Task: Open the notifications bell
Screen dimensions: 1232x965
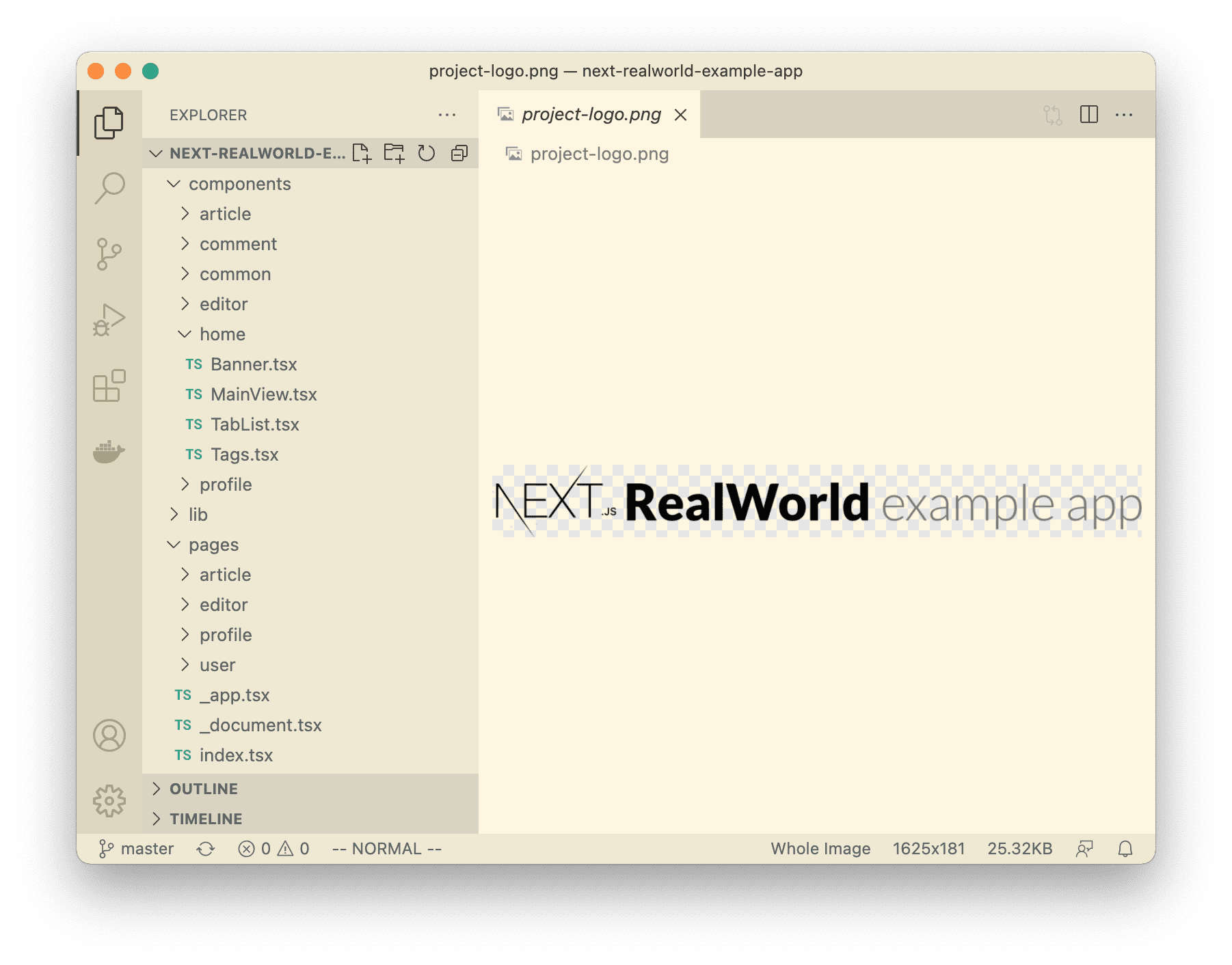Action: (x=1125, y=849)
